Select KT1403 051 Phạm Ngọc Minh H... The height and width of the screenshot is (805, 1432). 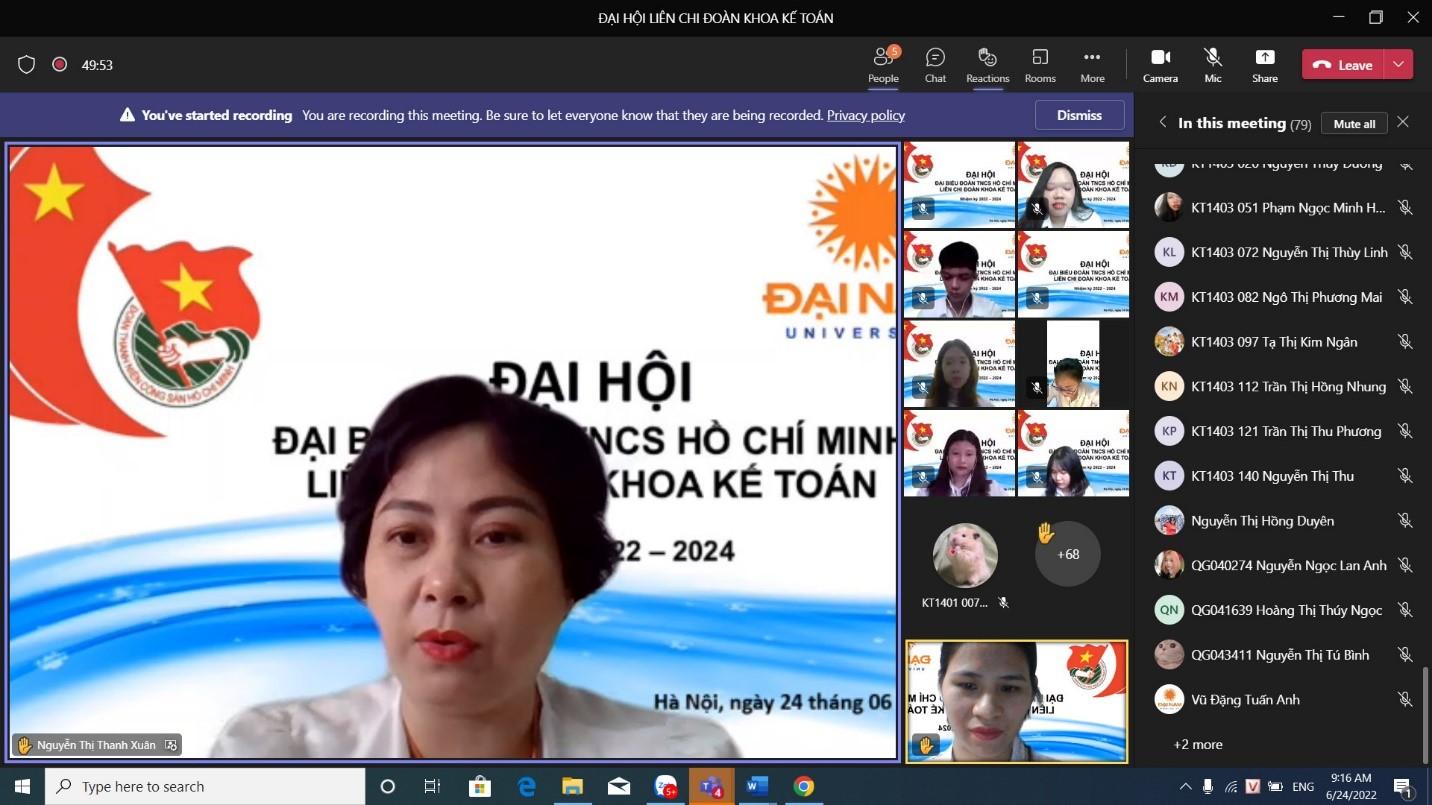(x=1288, y=208)
